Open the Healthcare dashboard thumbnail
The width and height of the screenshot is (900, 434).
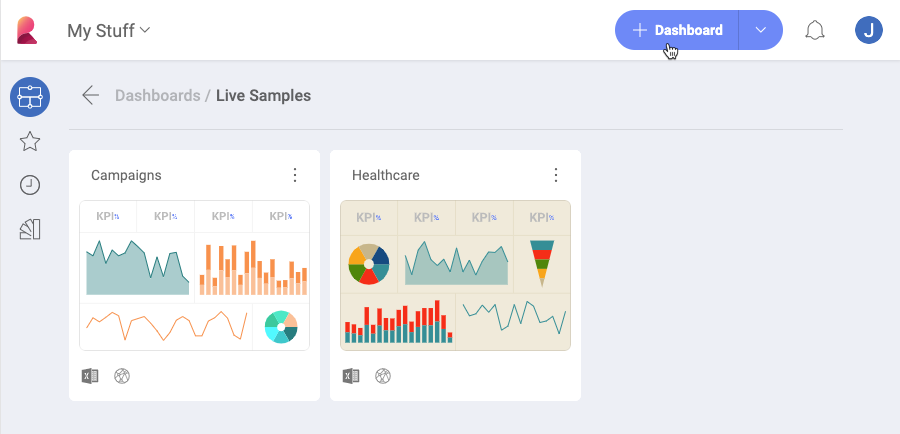455,275
